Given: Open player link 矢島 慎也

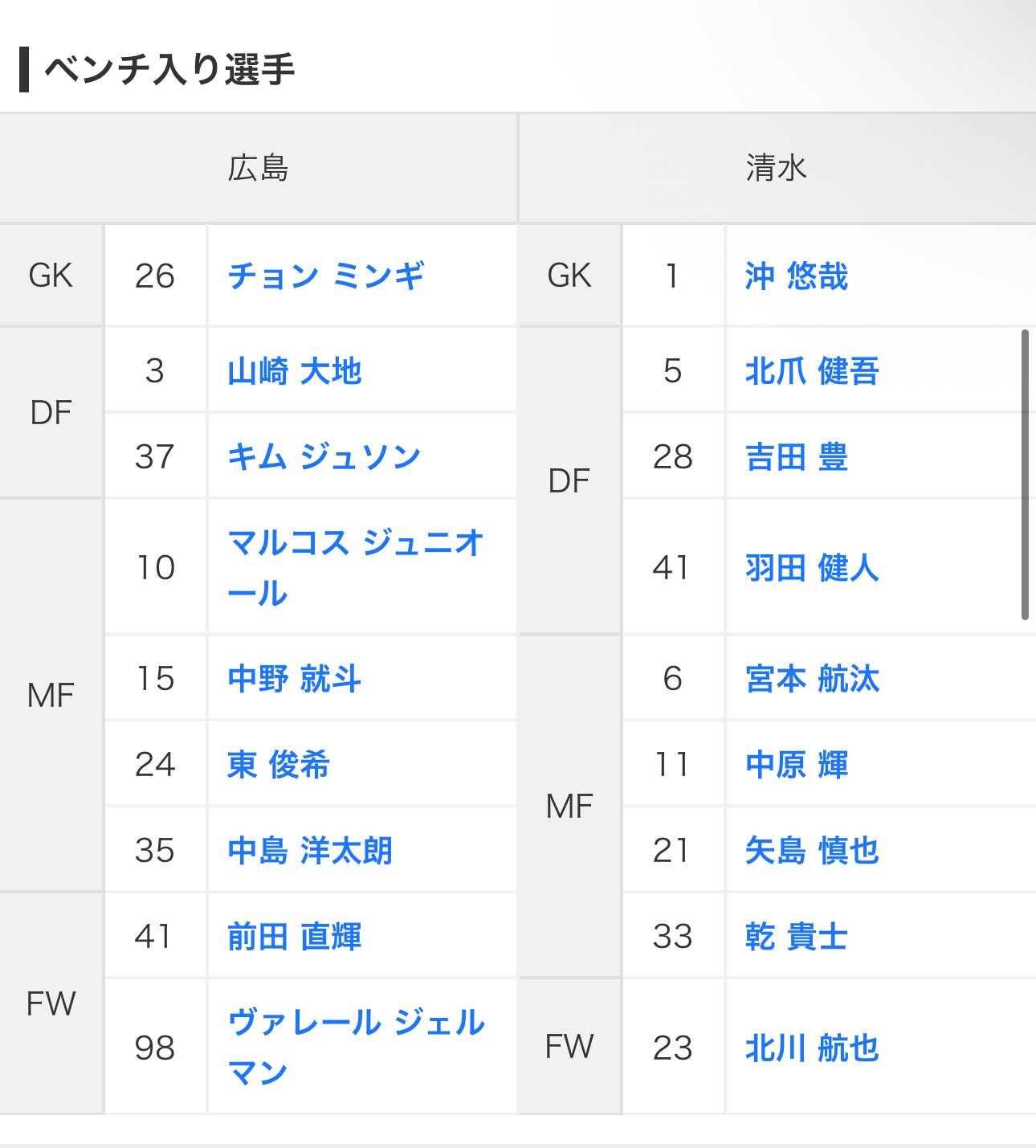Looking at the screenshot, I should coord(813,850).
